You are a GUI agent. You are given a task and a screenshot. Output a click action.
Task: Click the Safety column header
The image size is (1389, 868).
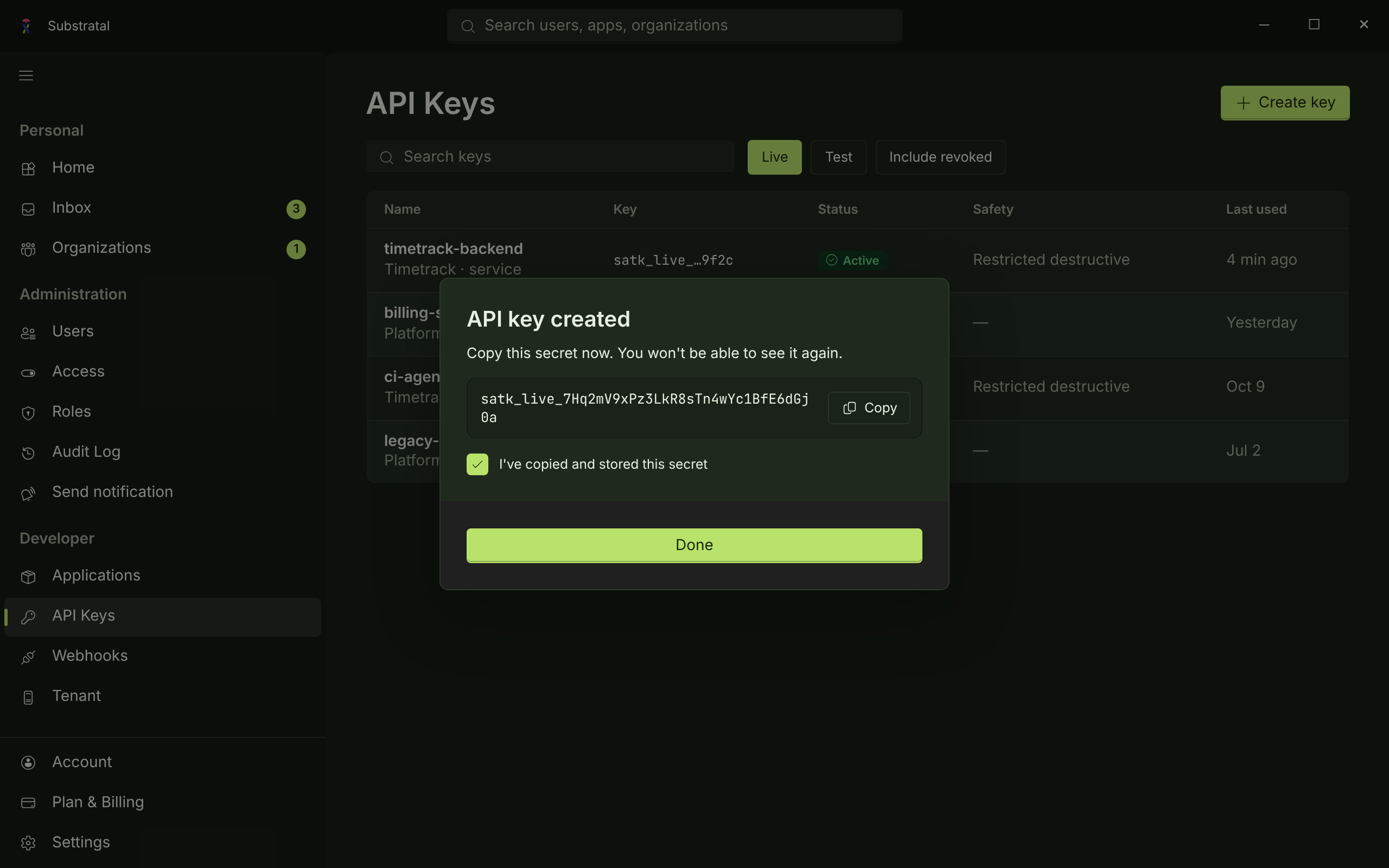pyautogui.click(x=992, y=209)
